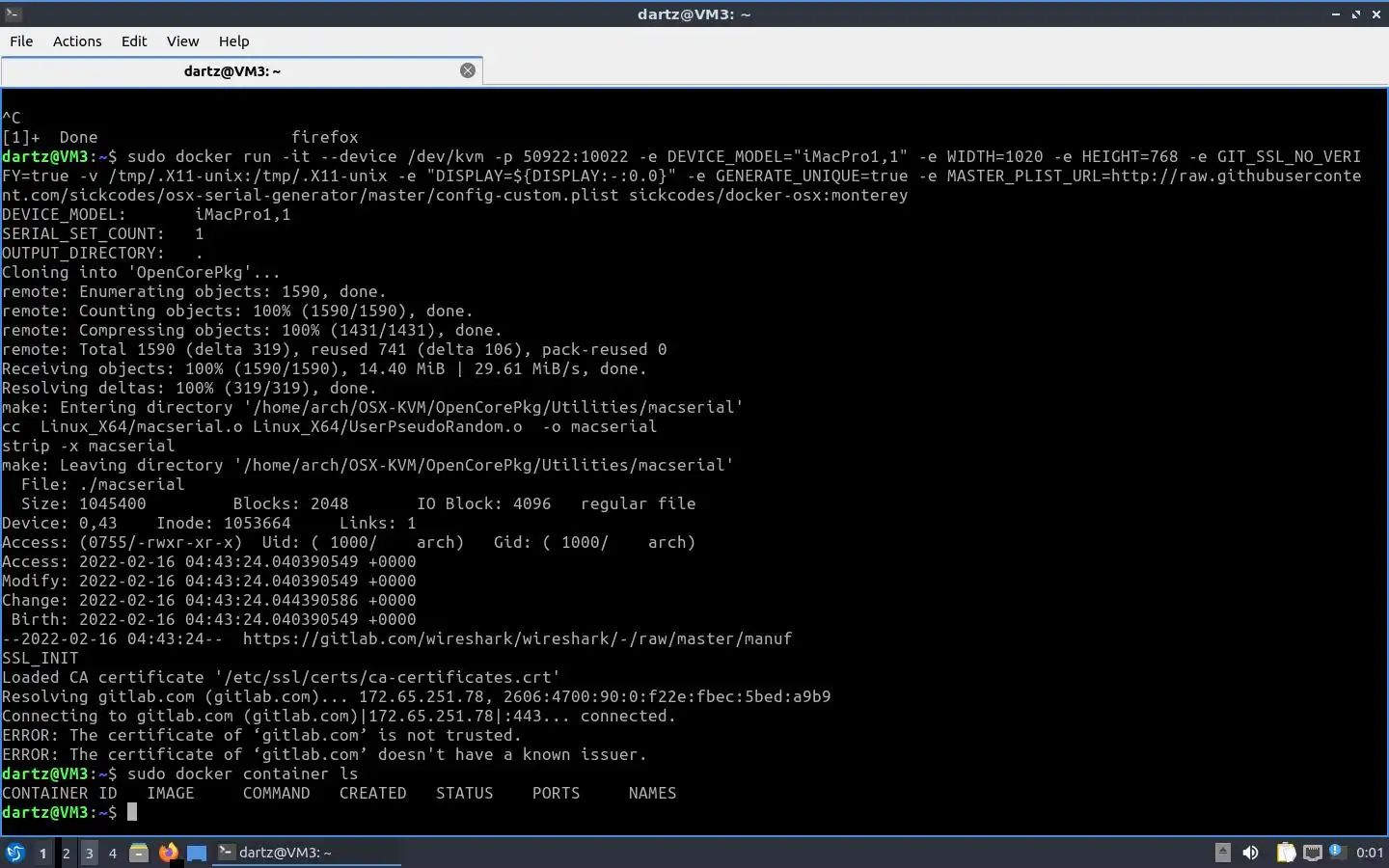Click the 'strip -x macserial' output line
This screenshot has width=1389, height=868.
tap(89, 446)
